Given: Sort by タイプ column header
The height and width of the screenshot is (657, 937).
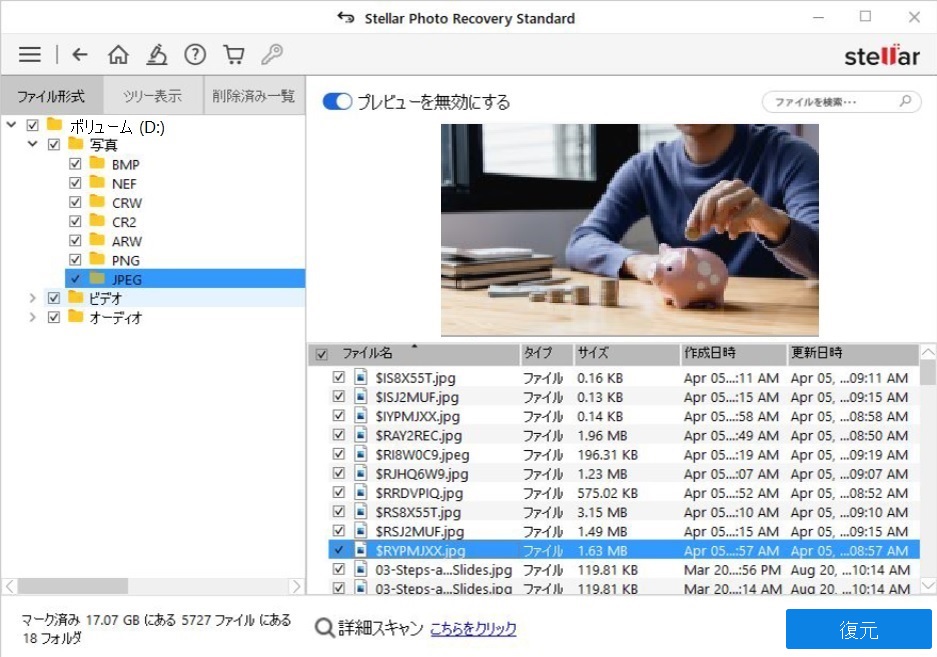Looking at the screenshot, I should [547, 354].
